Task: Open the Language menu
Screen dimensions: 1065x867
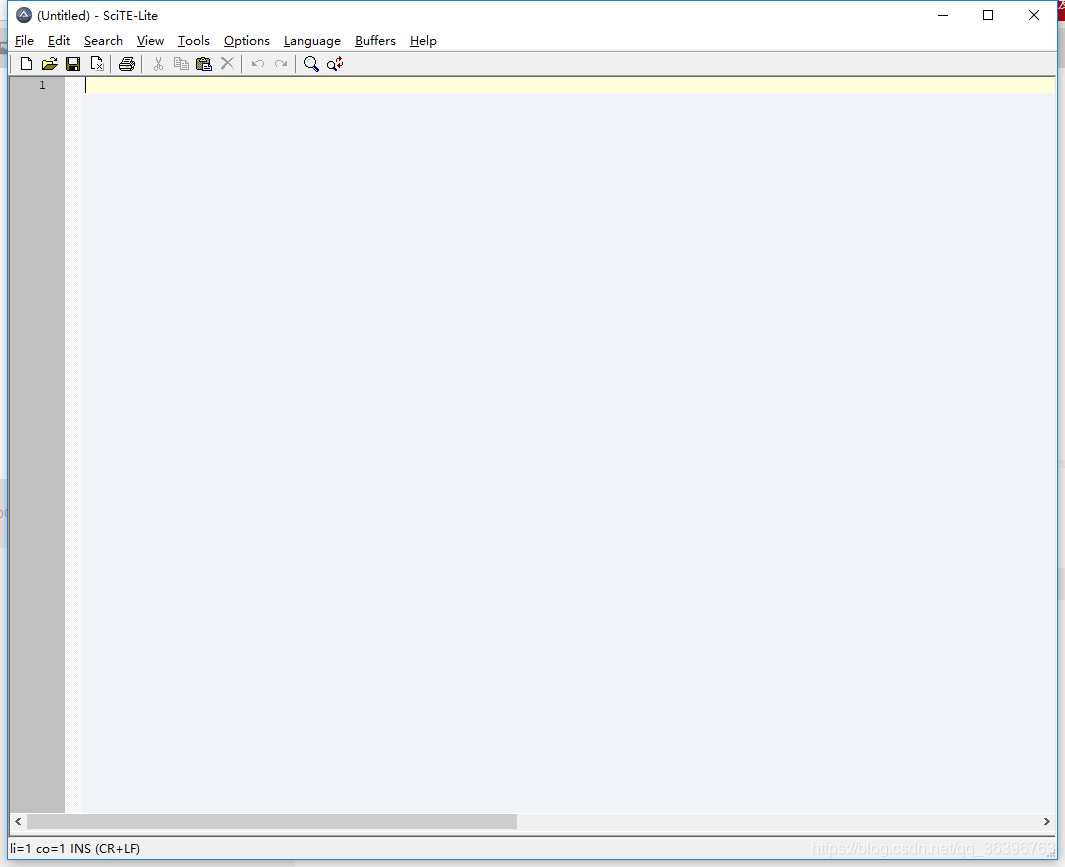Action: pos(312,41)
